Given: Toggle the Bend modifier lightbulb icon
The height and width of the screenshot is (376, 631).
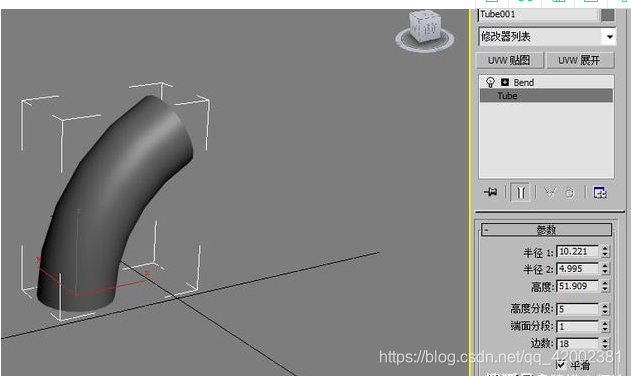Looking at the screenshot, I should 490,82.
